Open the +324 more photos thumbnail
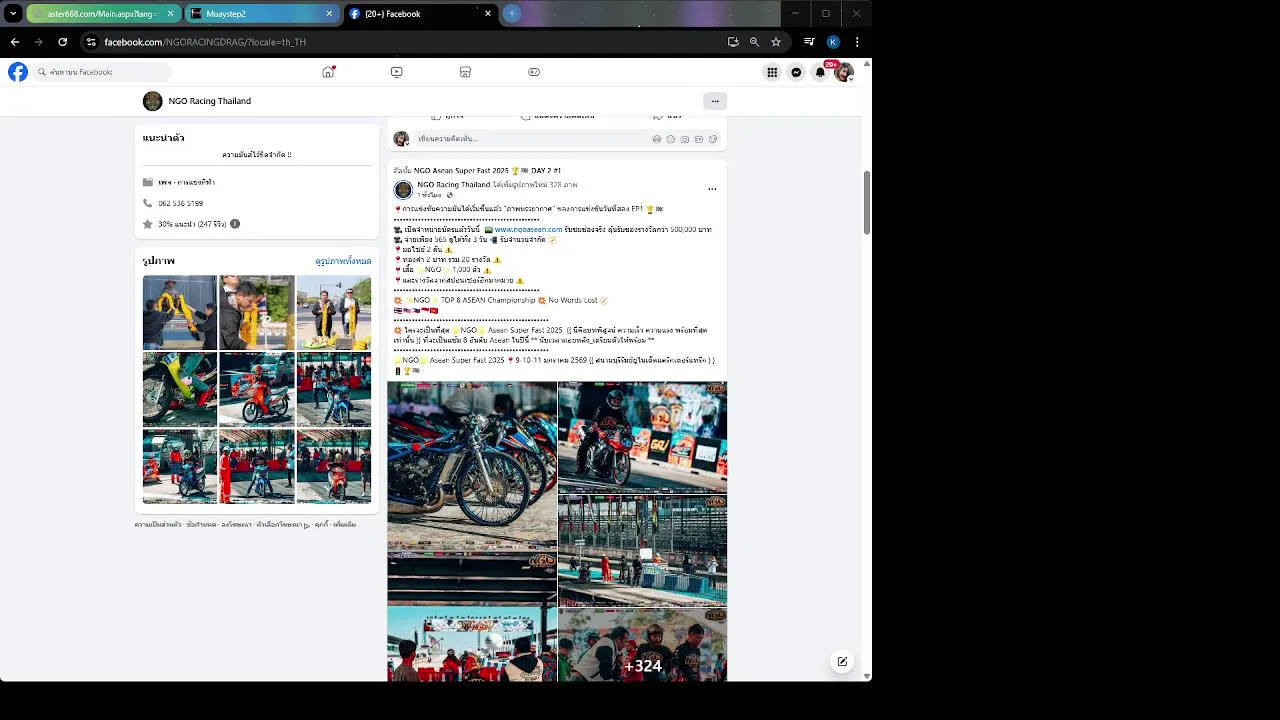 coord(642,645)
